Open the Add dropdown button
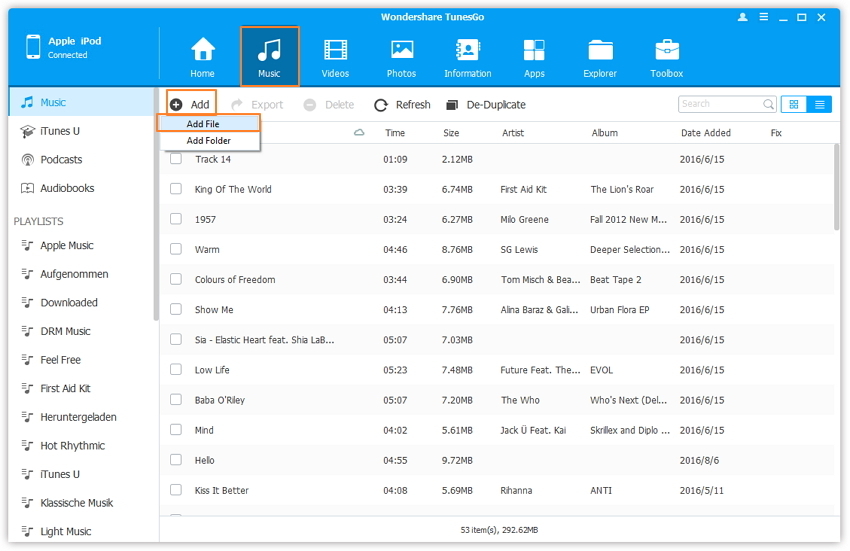 point(190,104)
